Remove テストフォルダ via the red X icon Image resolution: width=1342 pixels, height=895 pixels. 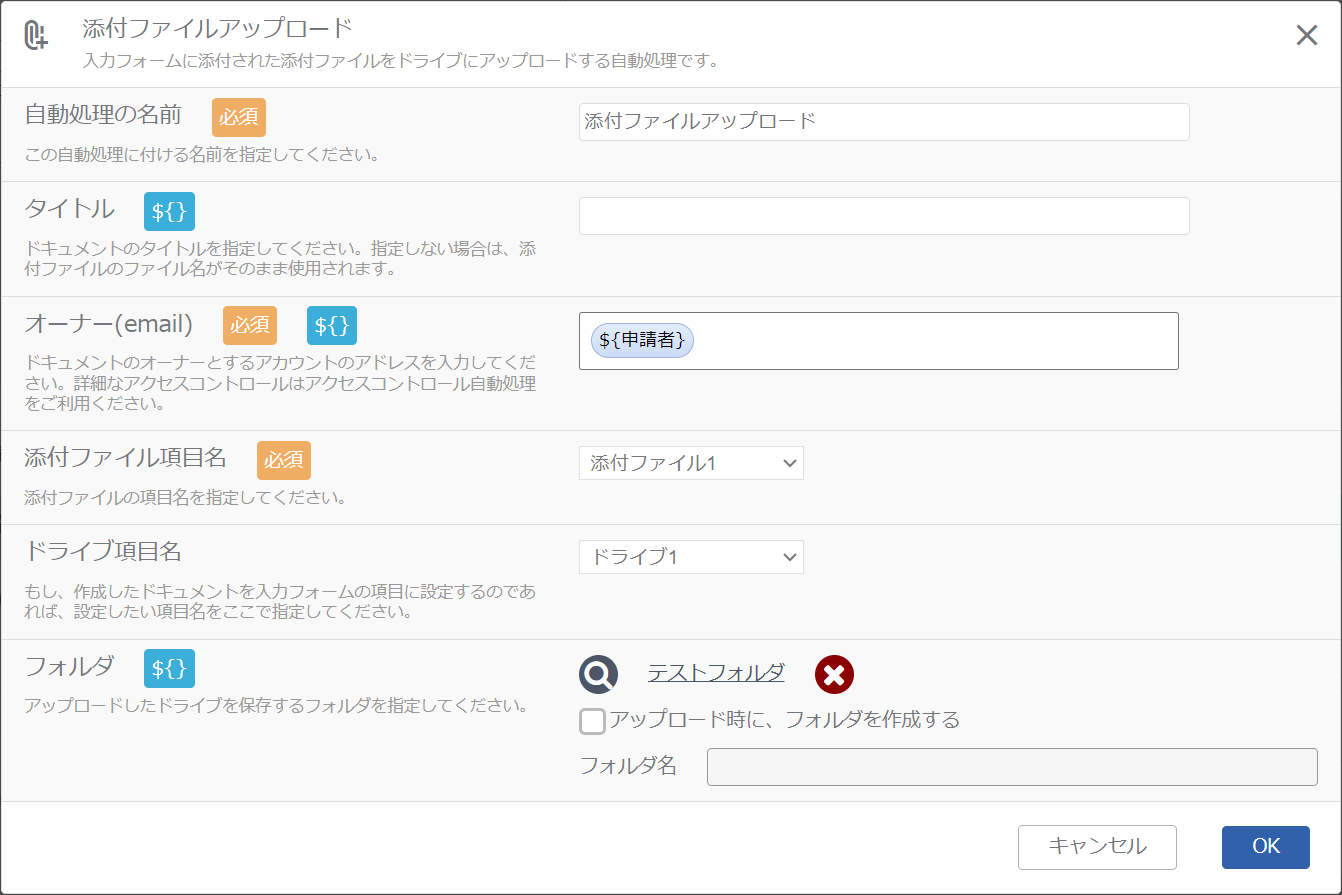(x=835, y=673)
